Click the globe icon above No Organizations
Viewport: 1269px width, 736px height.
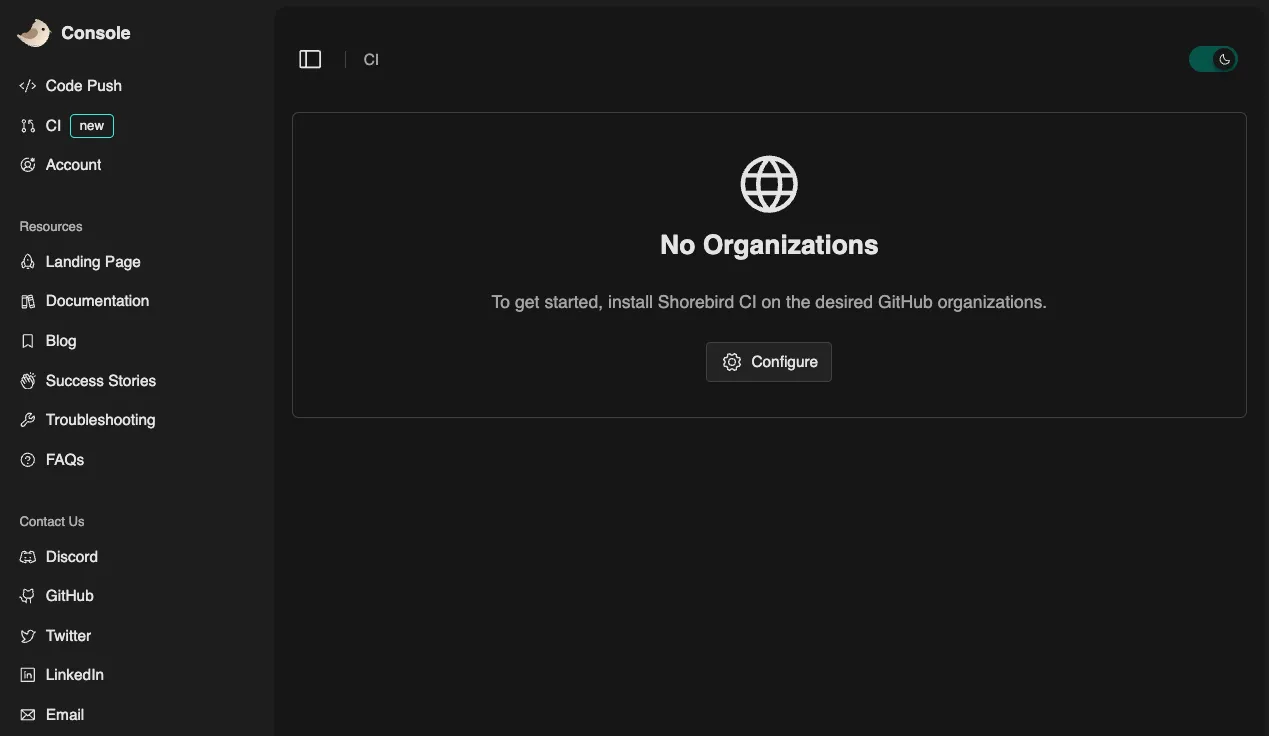point(768,183)
